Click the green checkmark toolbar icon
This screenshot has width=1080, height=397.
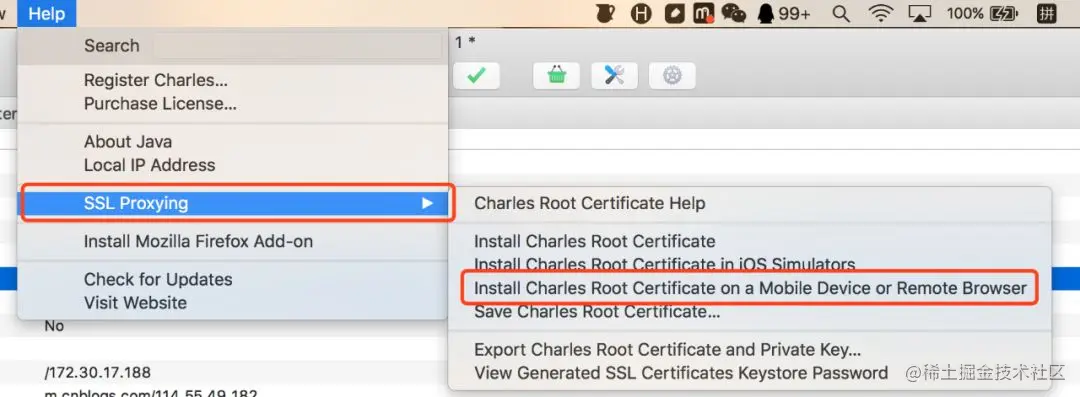coord(476,76)
